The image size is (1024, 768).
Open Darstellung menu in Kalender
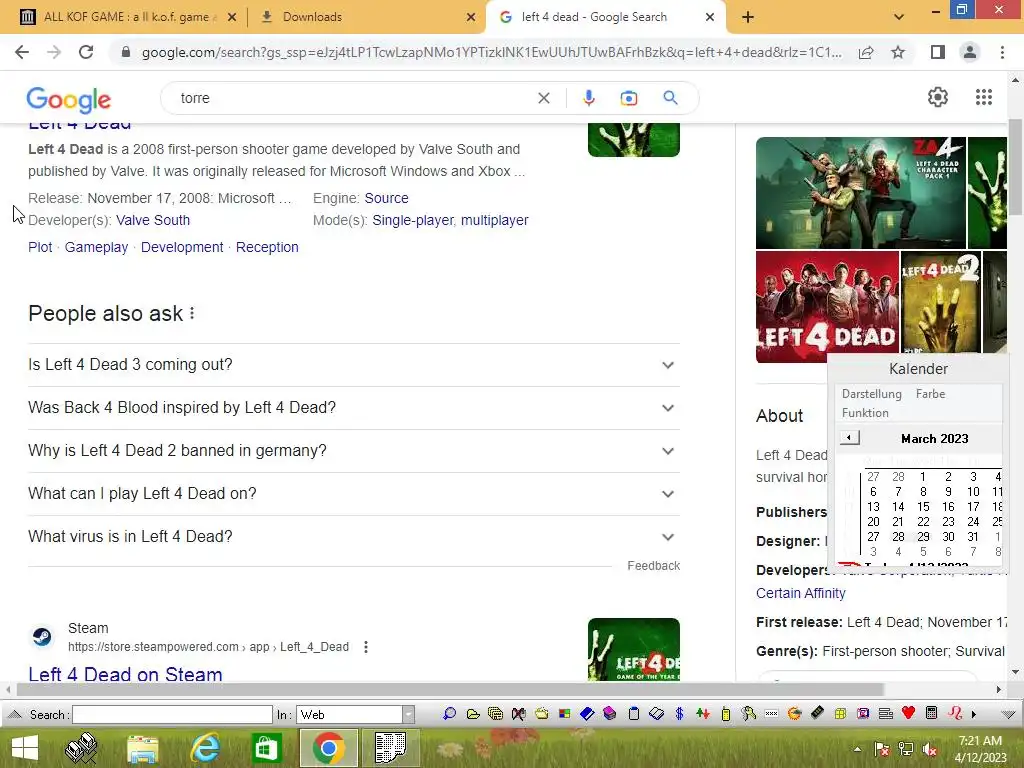[871, 394]
